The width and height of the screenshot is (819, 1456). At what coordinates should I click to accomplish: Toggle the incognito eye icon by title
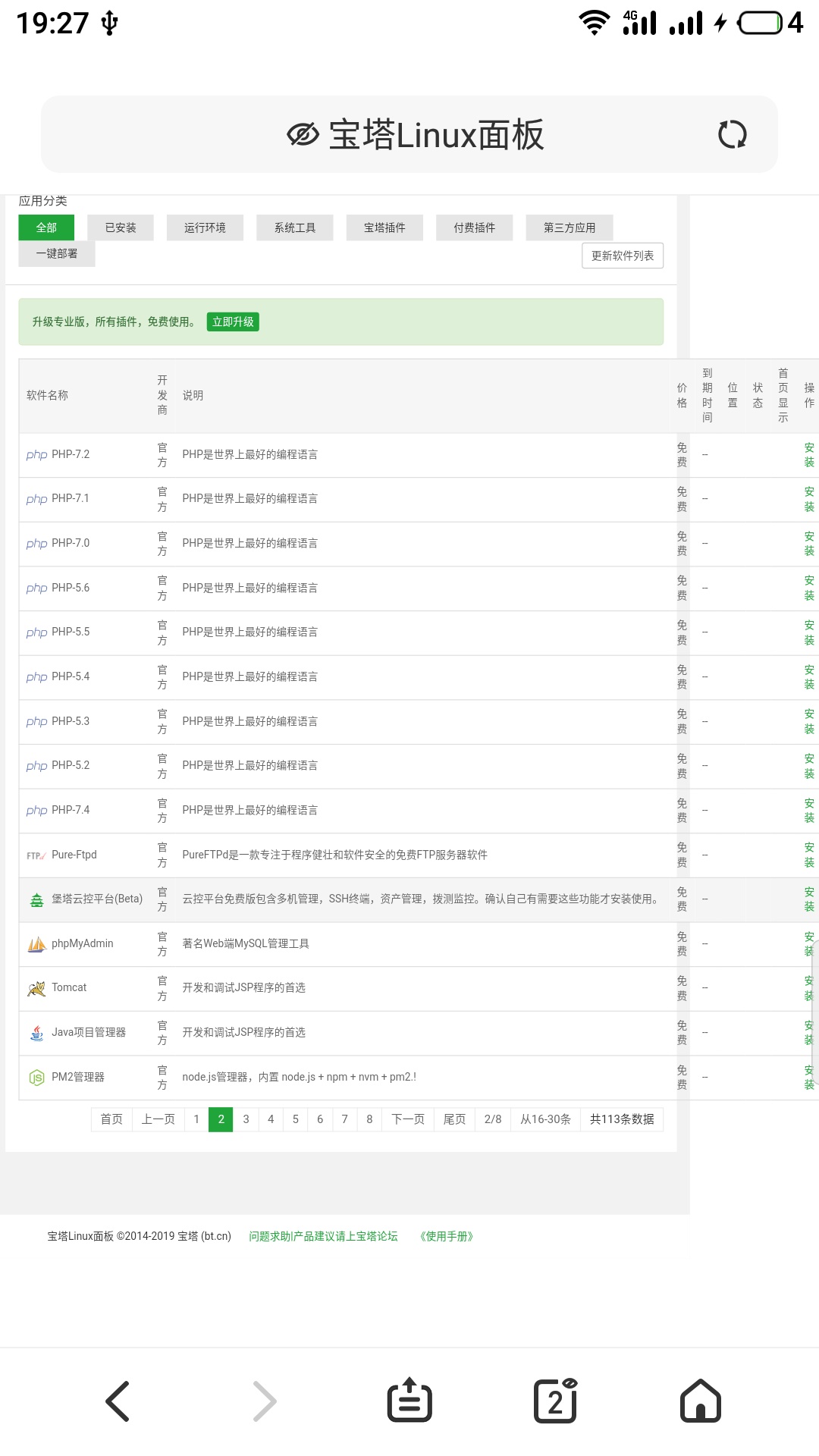coord(303,135)
